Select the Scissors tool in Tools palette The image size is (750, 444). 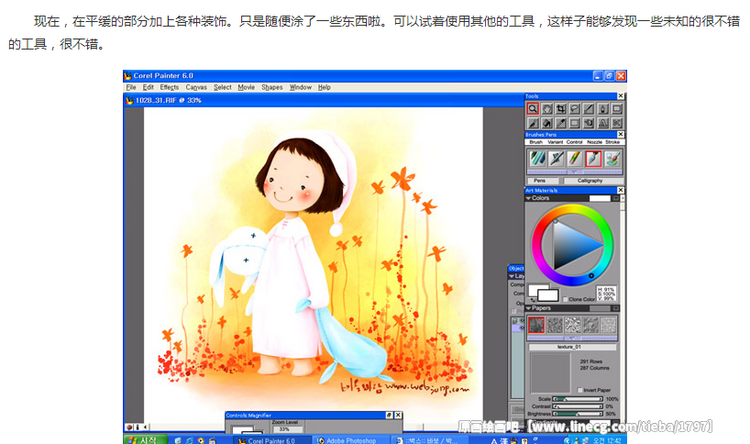(617, 122)
